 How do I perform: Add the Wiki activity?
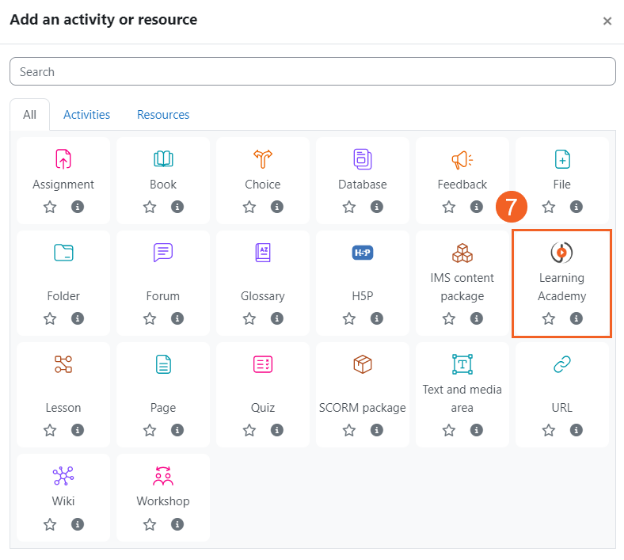pos(63,476)
